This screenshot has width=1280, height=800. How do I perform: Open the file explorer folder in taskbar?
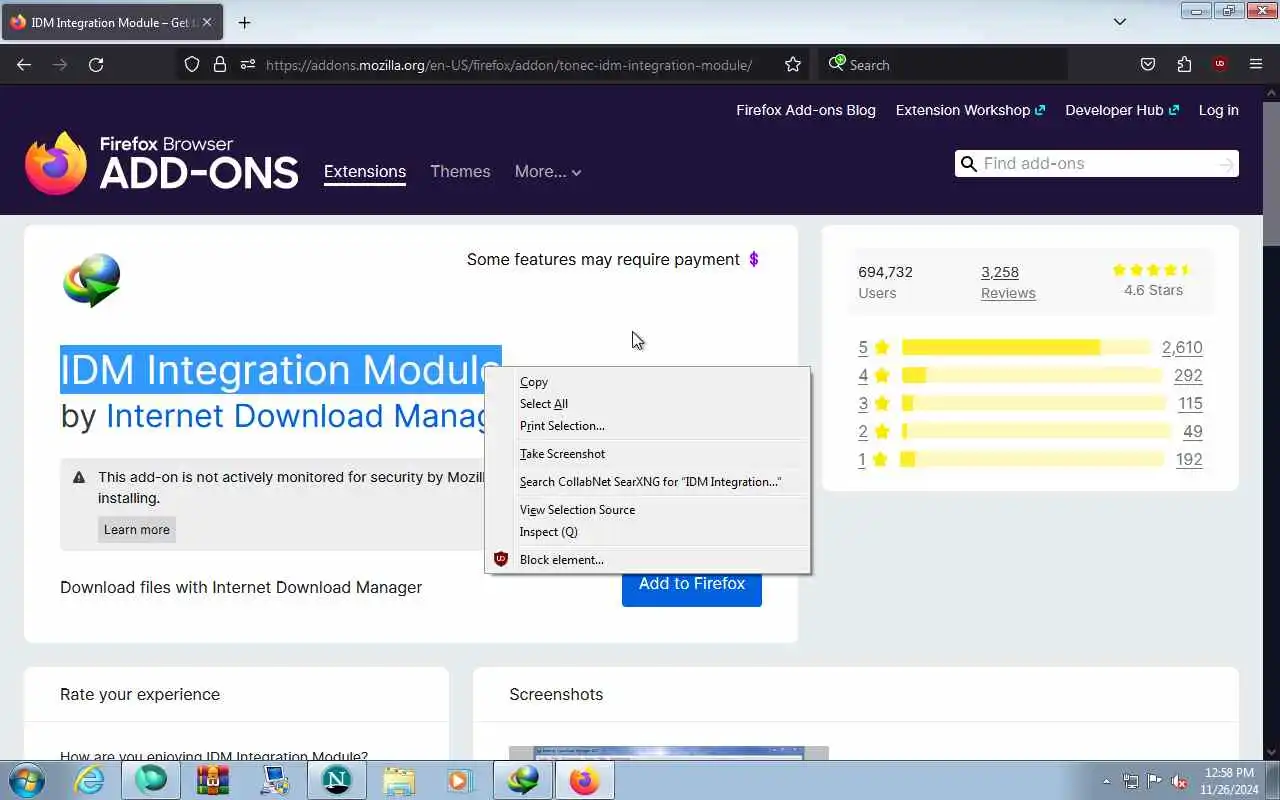click(x=398, y=780)
